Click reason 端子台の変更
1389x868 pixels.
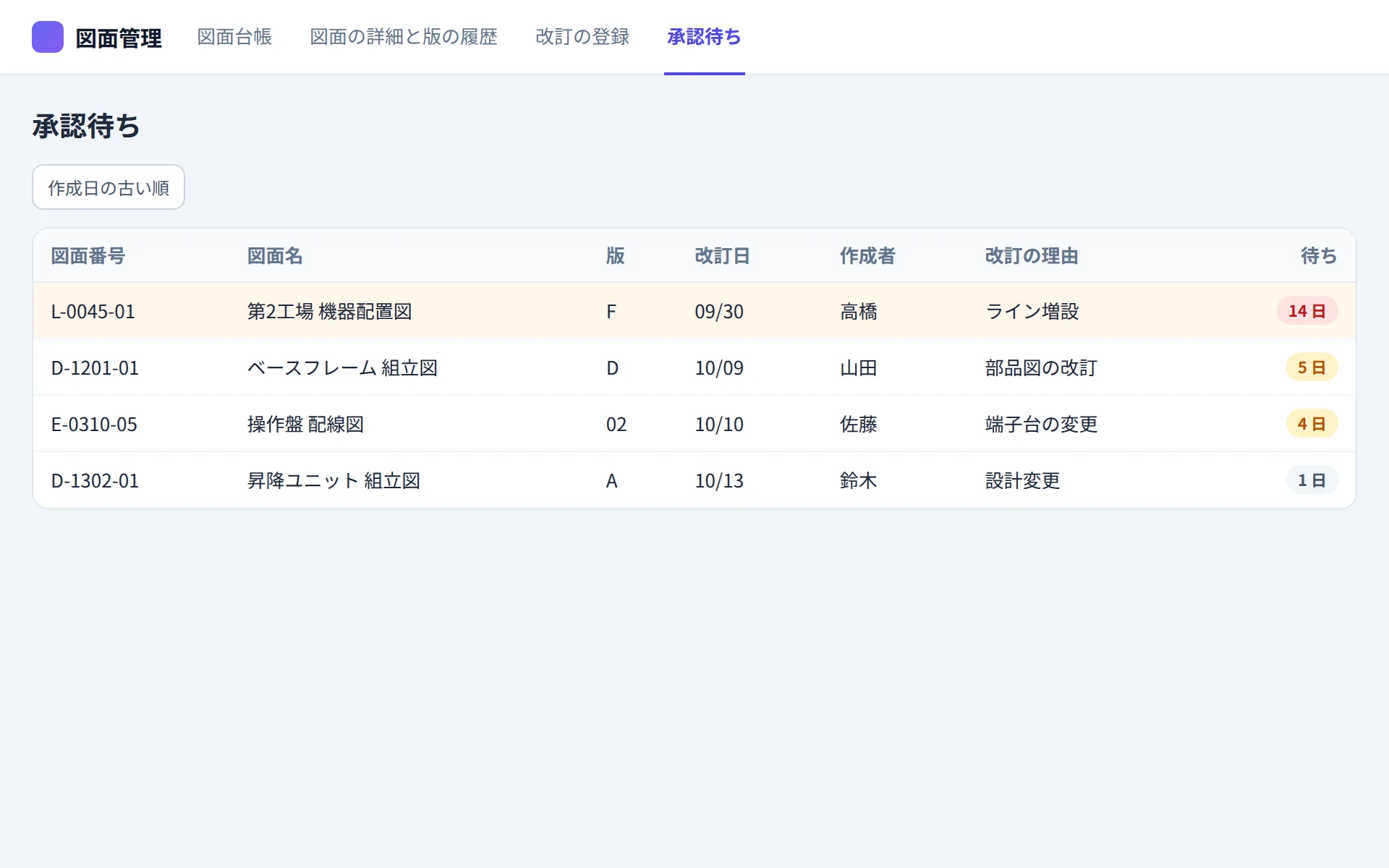(1041, 424)
